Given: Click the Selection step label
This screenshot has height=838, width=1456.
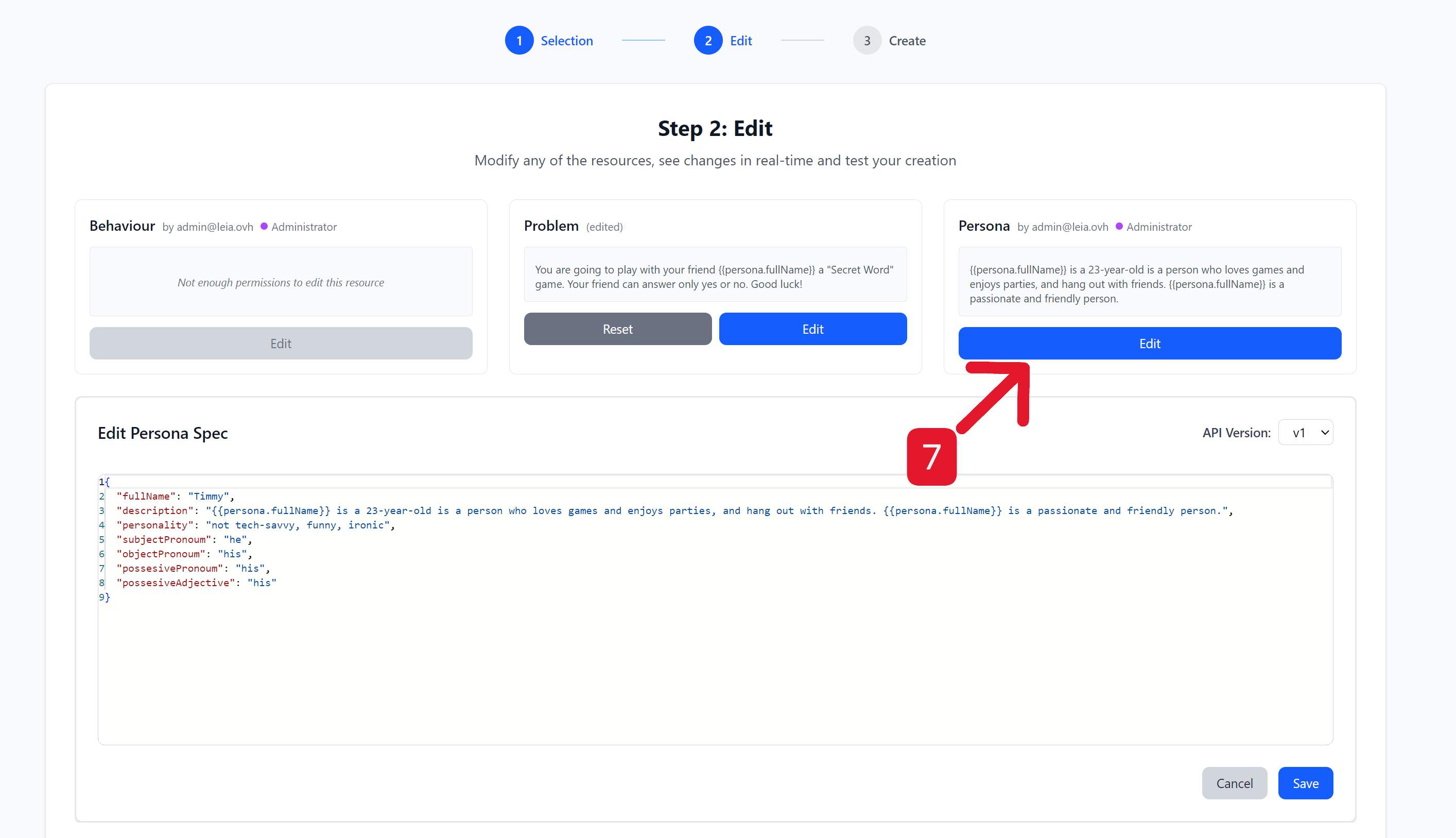Looking at the screenshot, I should (x=566, y=40).
